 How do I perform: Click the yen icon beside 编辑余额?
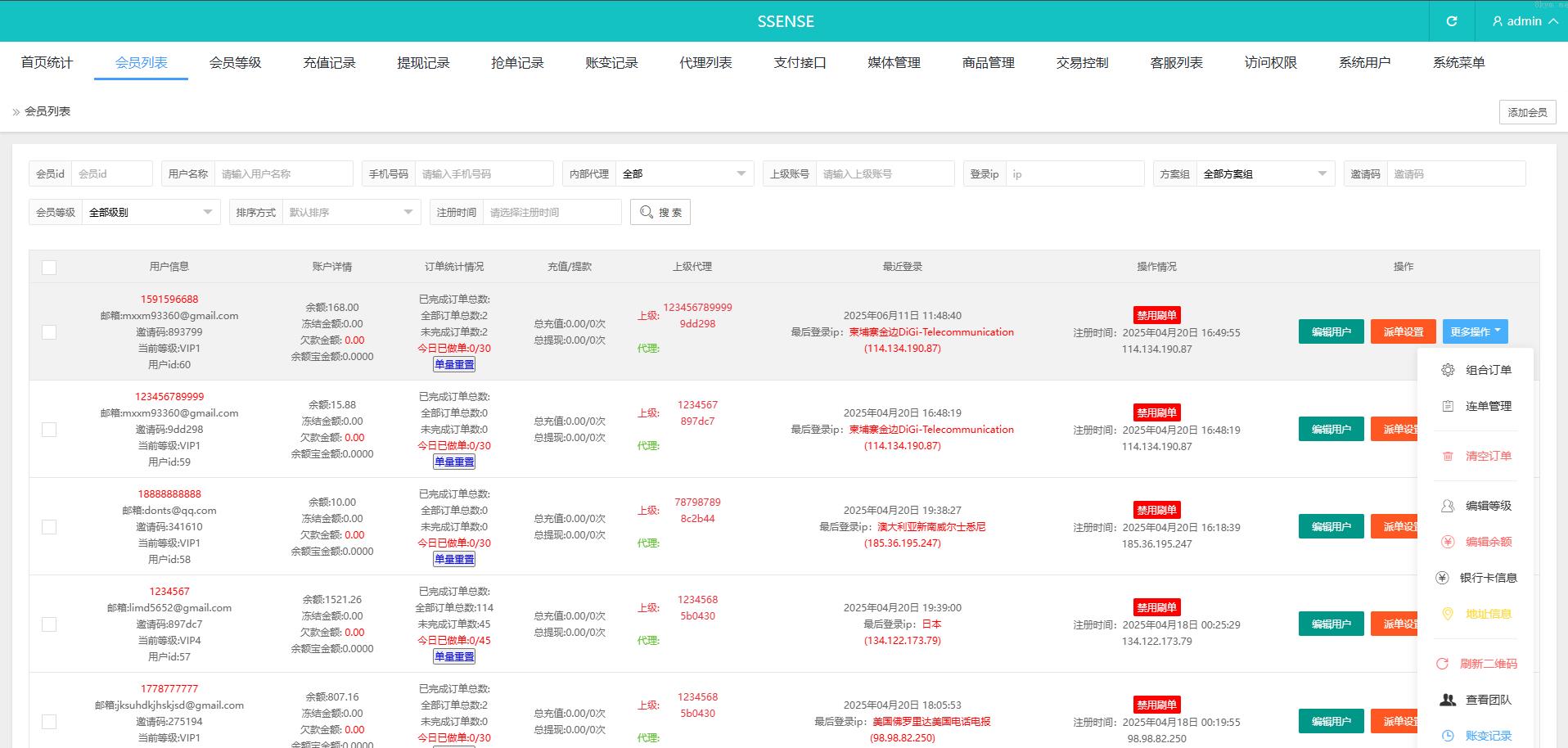pyautogui.click(x=1448, y=542)
